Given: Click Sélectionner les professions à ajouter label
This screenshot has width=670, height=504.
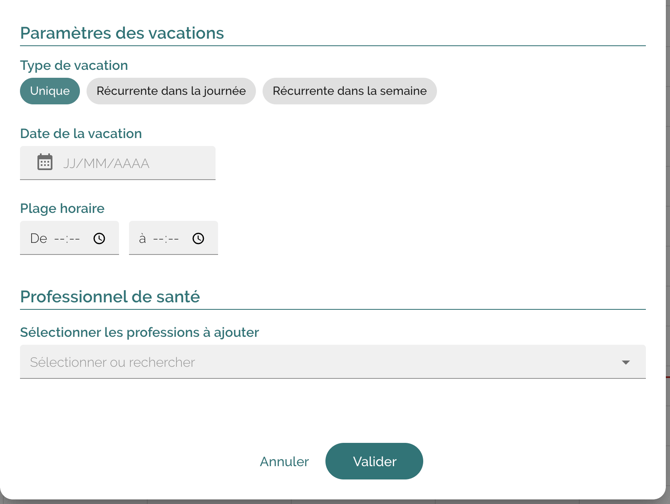Looking at the screenshot, I should pos(139,332).
